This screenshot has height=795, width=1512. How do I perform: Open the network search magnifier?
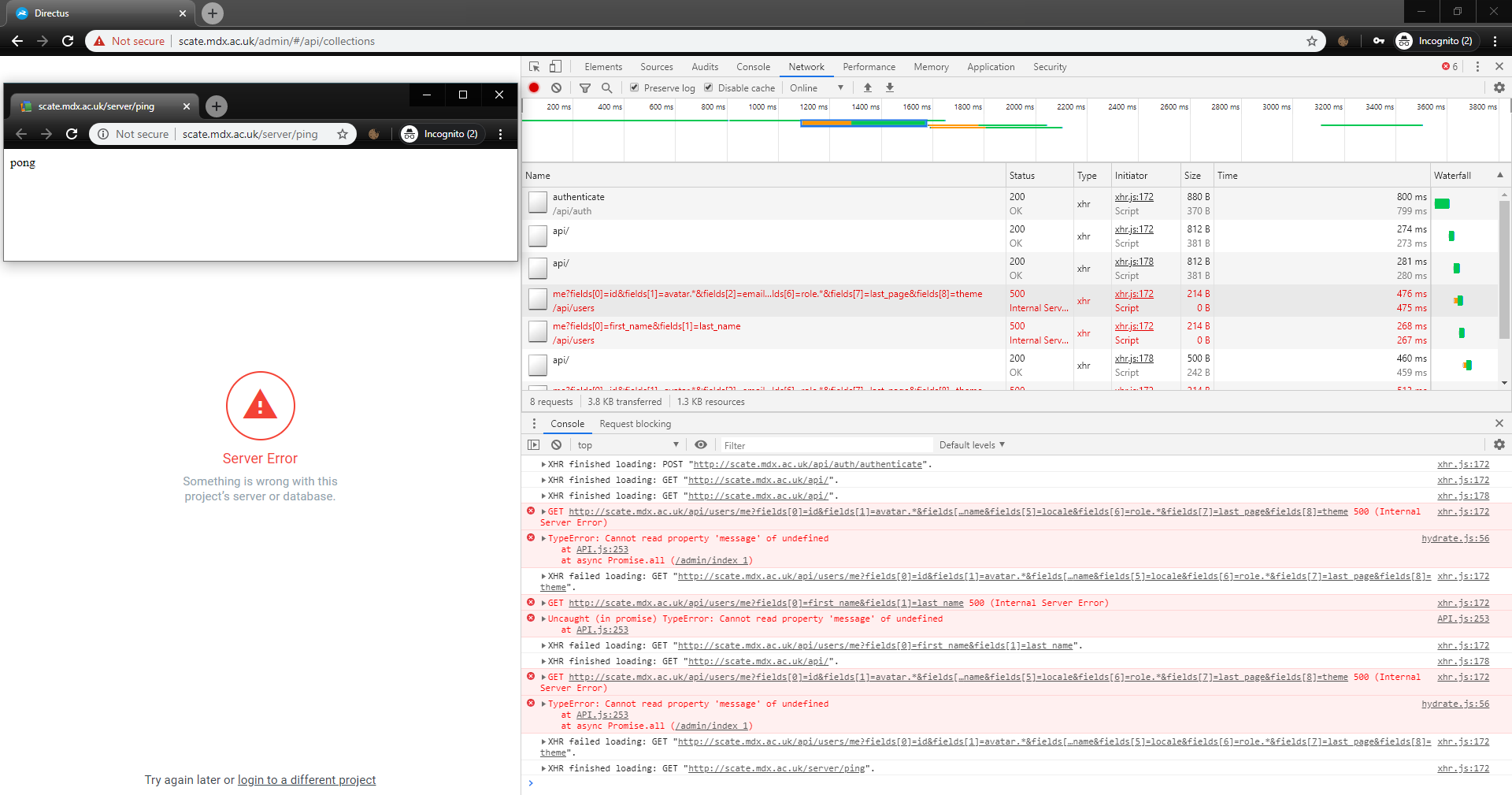coord(606,87)
